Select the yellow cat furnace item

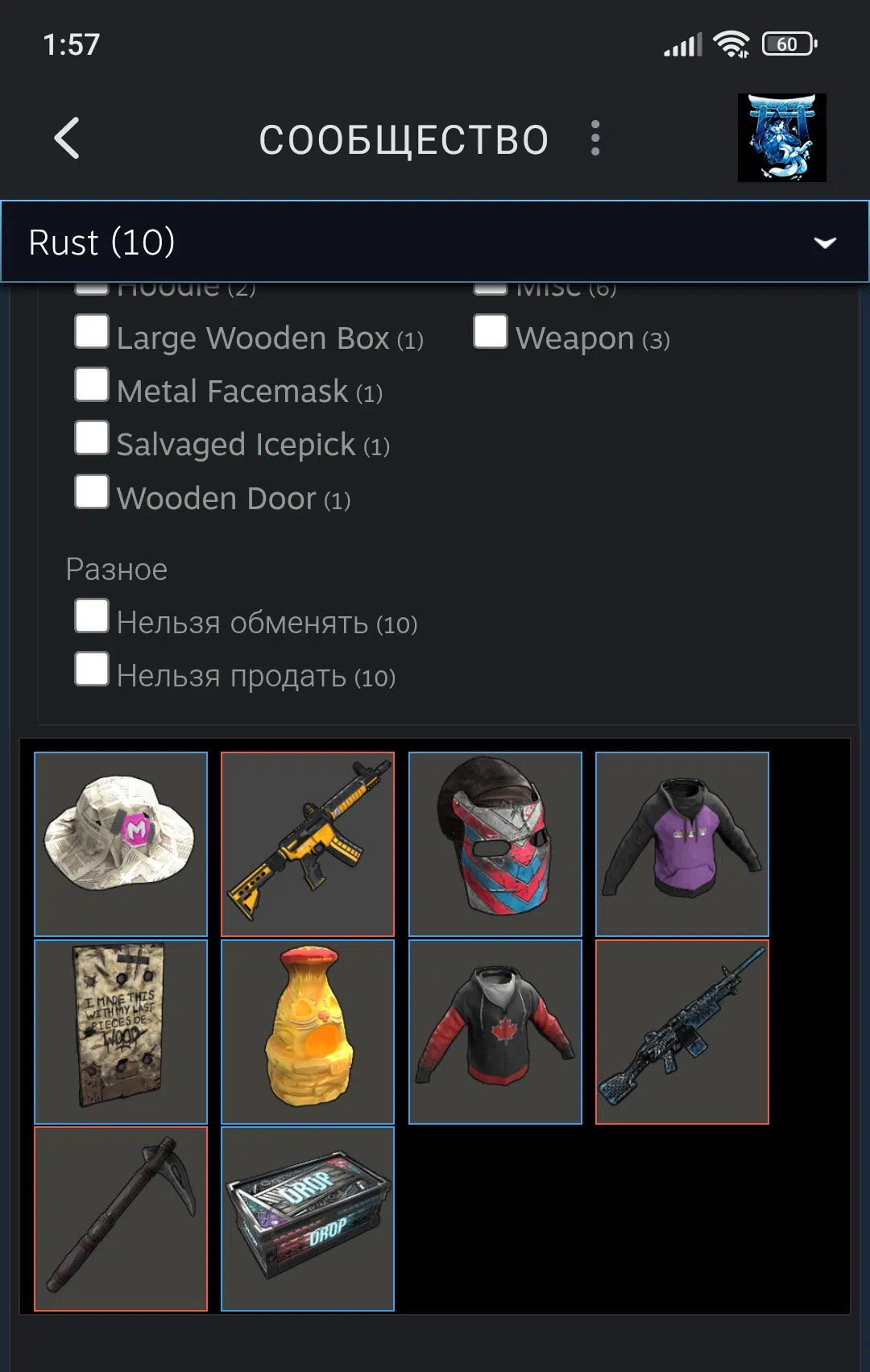(x=308, y=1031)
